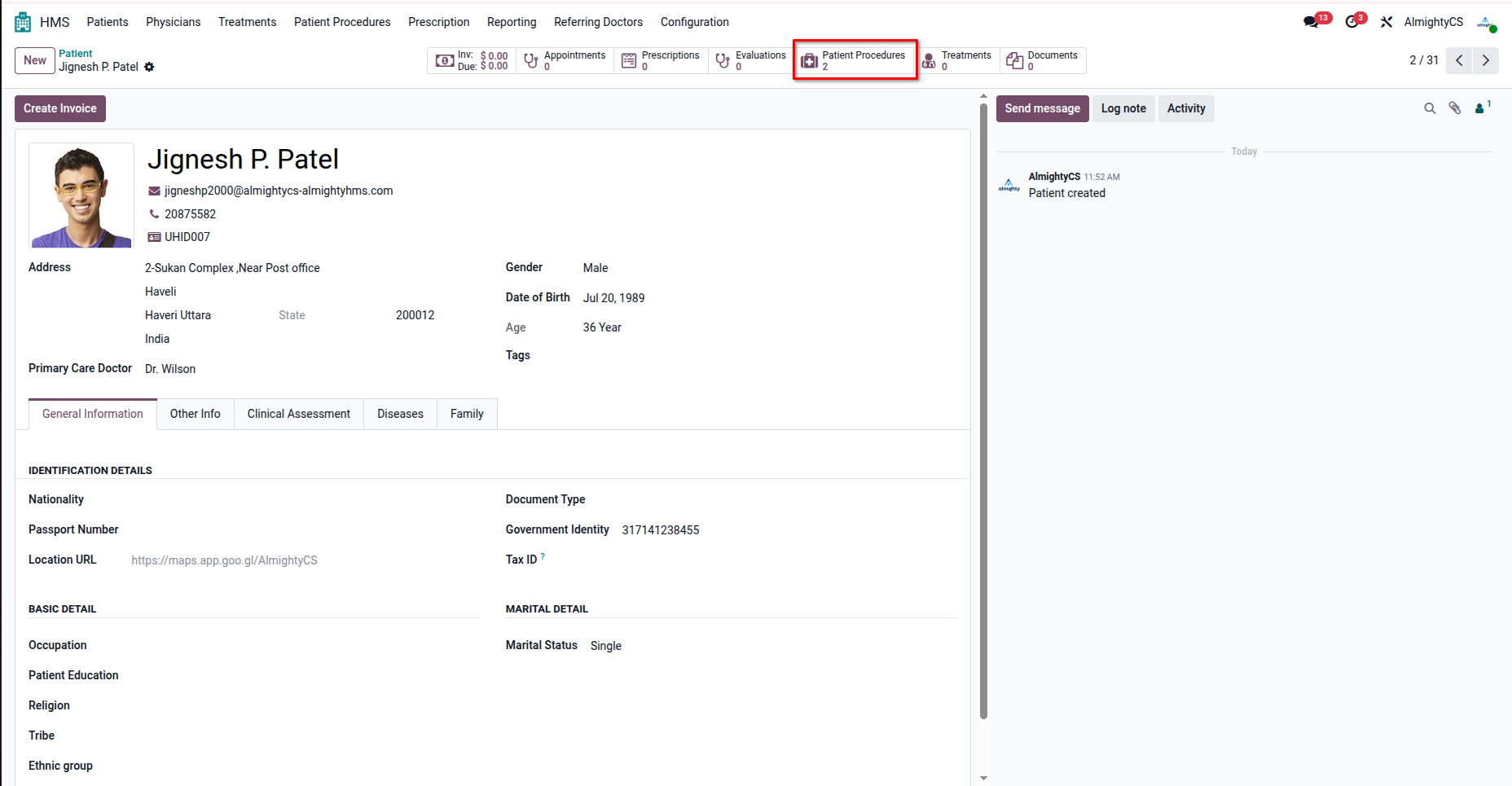Open the Treatments top menu
The image size is (1512, 786).
[x=247, y=22]
